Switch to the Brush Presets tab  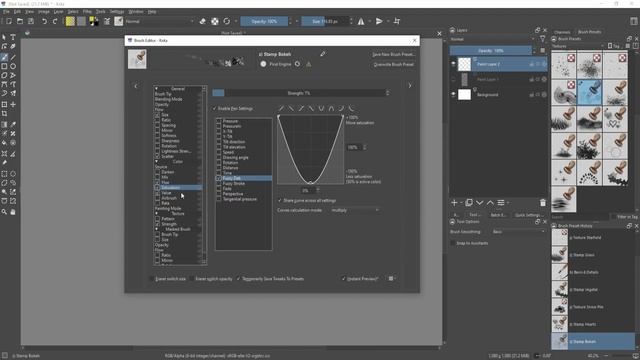(589, 32)
